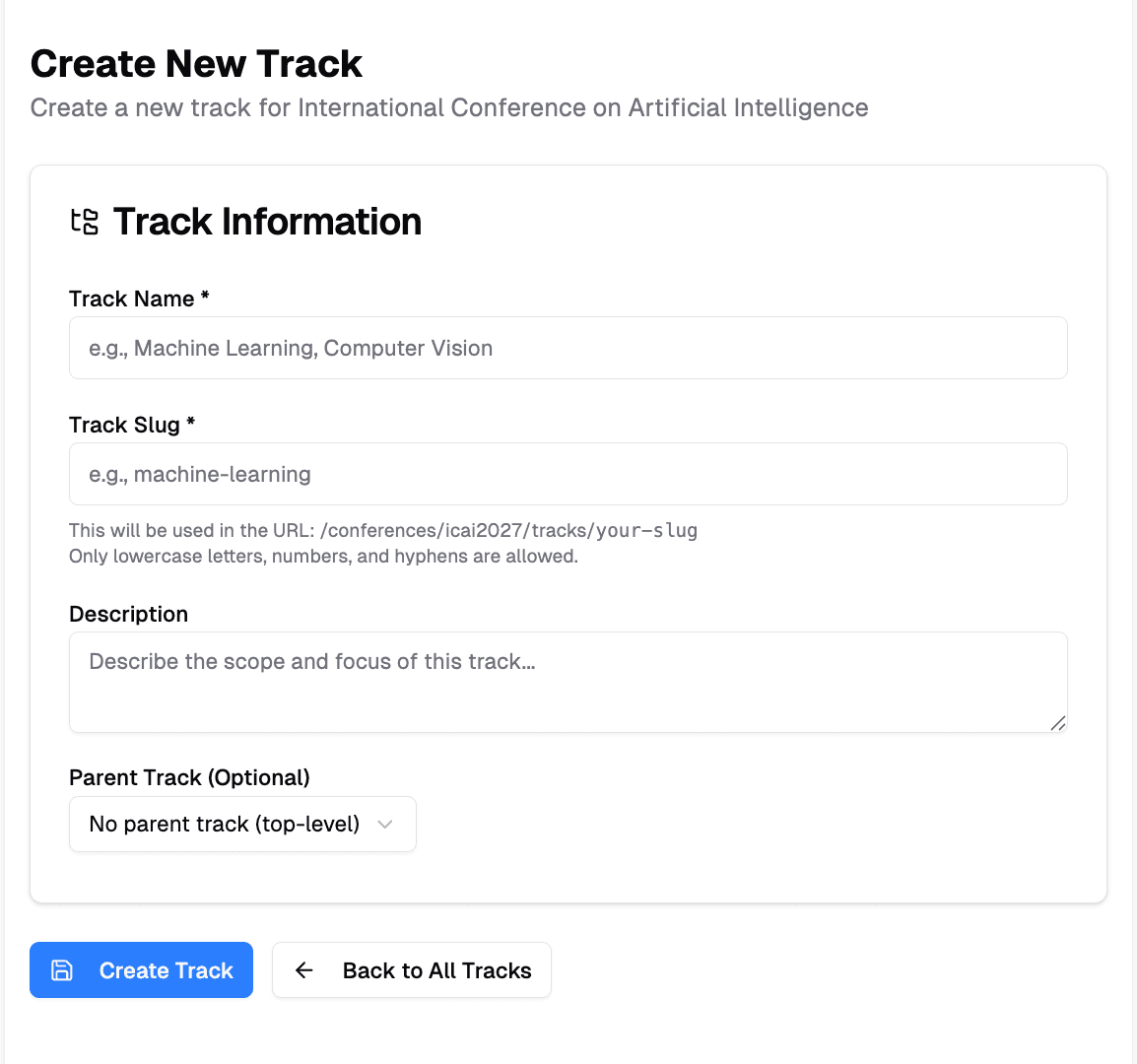This screenshot has width=1137, height=1064.
Task: Focus the Track Name input field
Action: click(x=568, y=348)
